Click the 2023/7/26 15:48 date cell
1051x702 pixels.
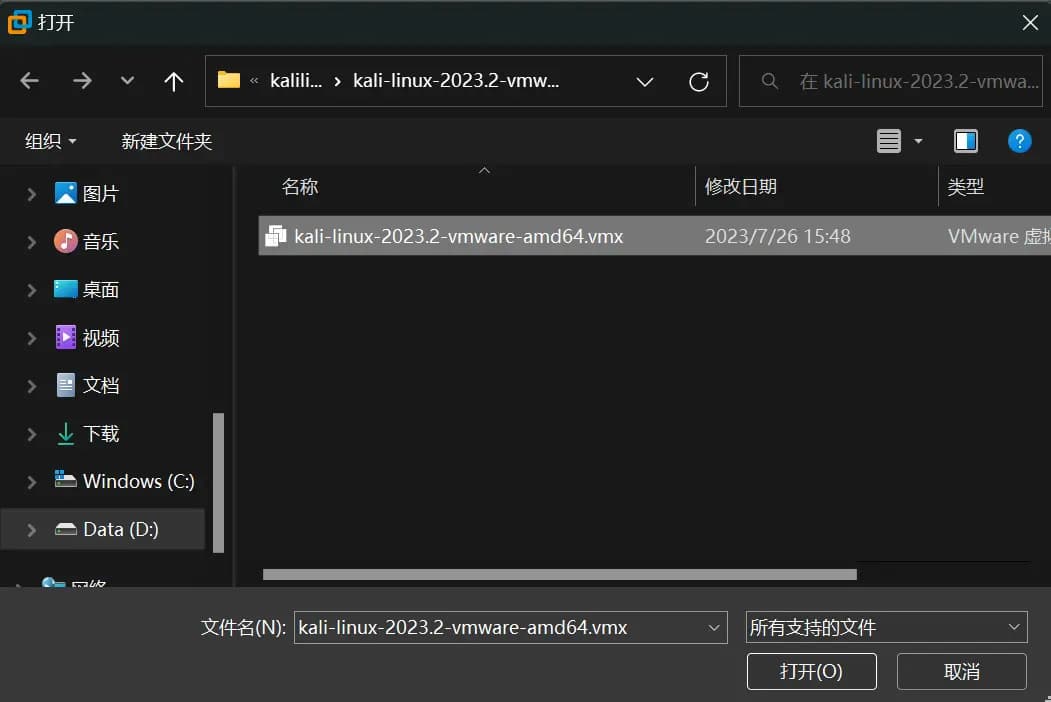coord(778,236)
